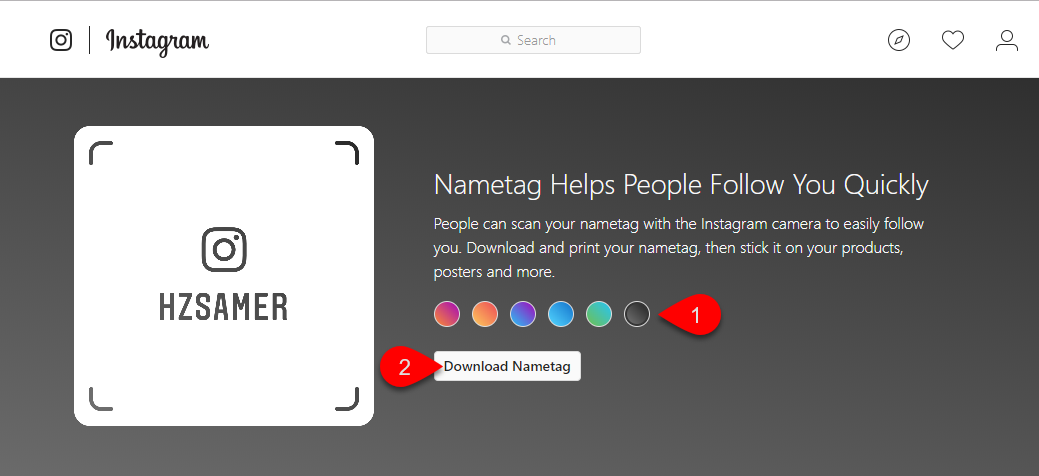The height and width of the screenshot is (476, 1039).
Task: Select the green-teal nametag color
Action: 599,314
